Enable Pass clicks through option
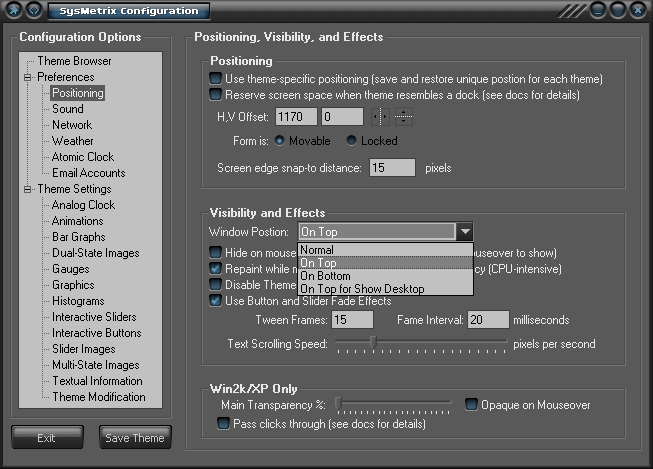 pyautogui.click(x=223, y=424)
